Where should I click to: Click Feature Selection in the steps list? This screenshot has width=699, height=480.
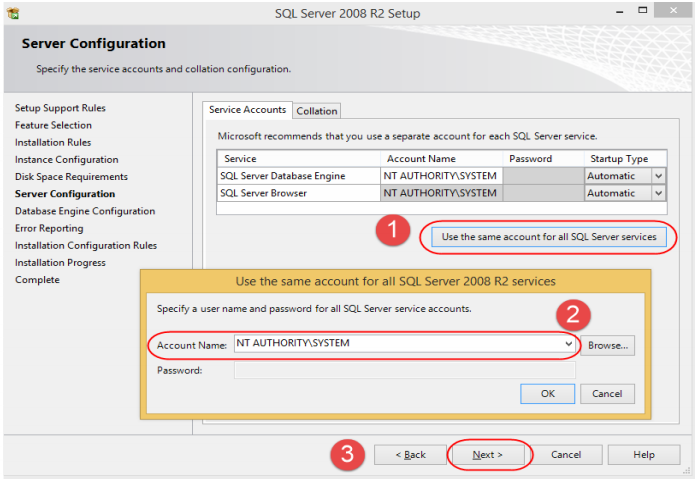click(53, 125)
